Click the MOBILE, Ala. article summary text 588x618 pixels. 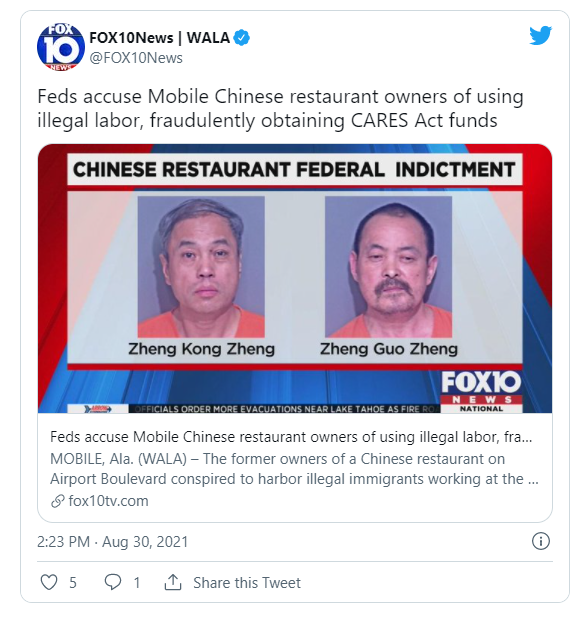294,469
